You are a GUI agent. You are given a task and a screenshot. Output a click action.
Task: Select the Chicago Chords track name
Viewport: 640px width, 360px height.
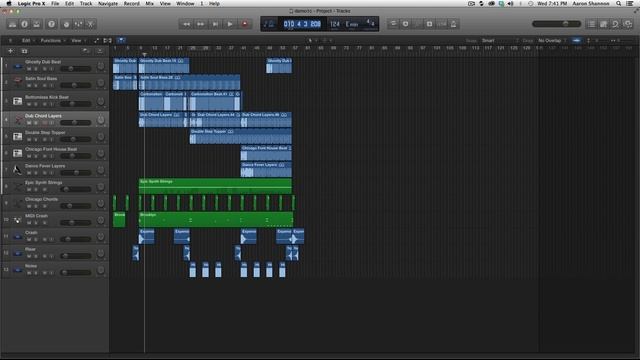(41, 199)
